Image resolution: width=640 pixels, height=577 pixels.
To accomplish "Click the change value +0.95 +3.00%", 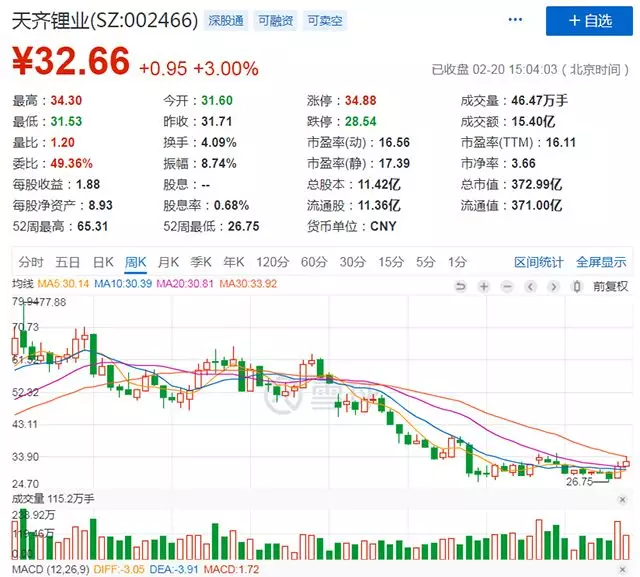I will click(199, 69).
